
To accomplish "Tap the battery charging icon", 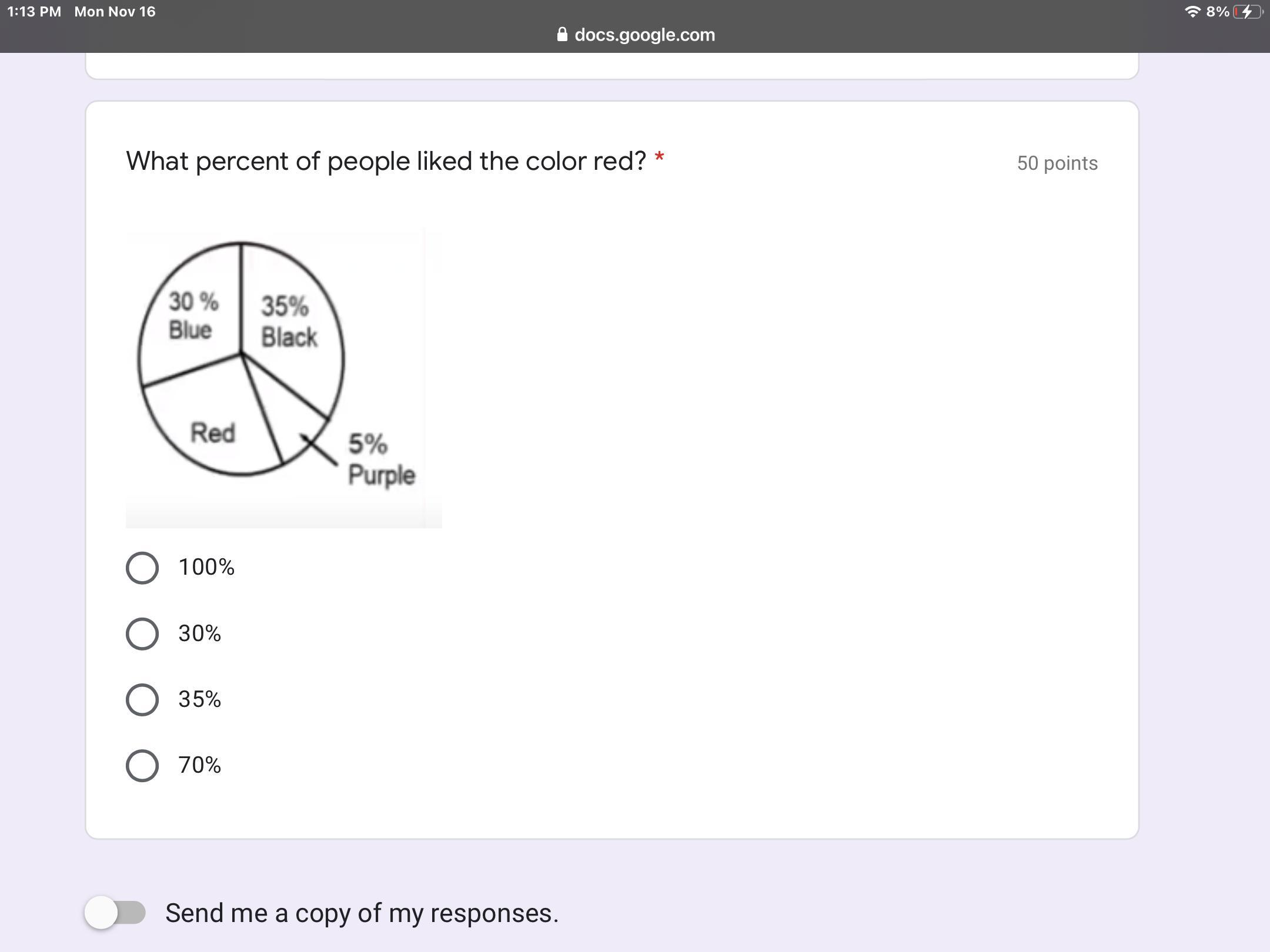I will pyautogui.click(x=1247, y=12).
